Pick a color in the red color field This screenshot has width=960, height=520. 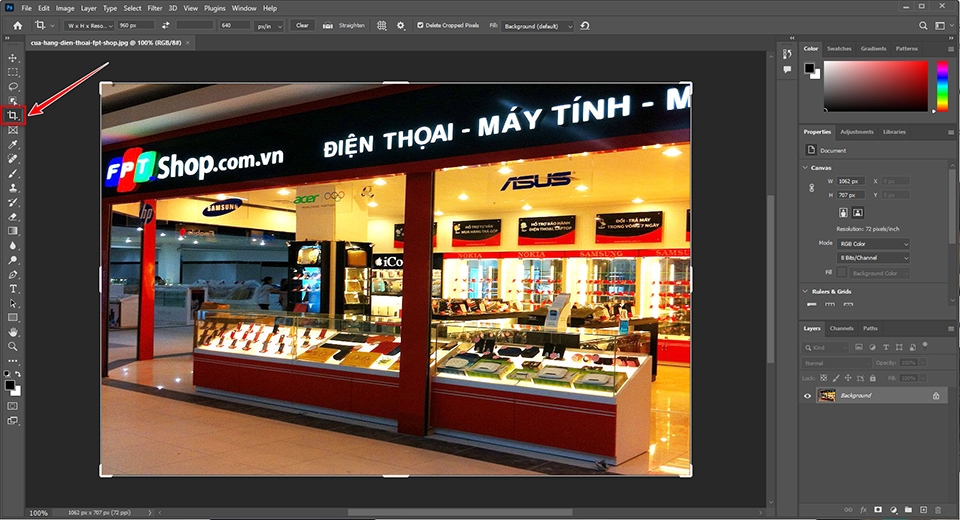[876, 86]
